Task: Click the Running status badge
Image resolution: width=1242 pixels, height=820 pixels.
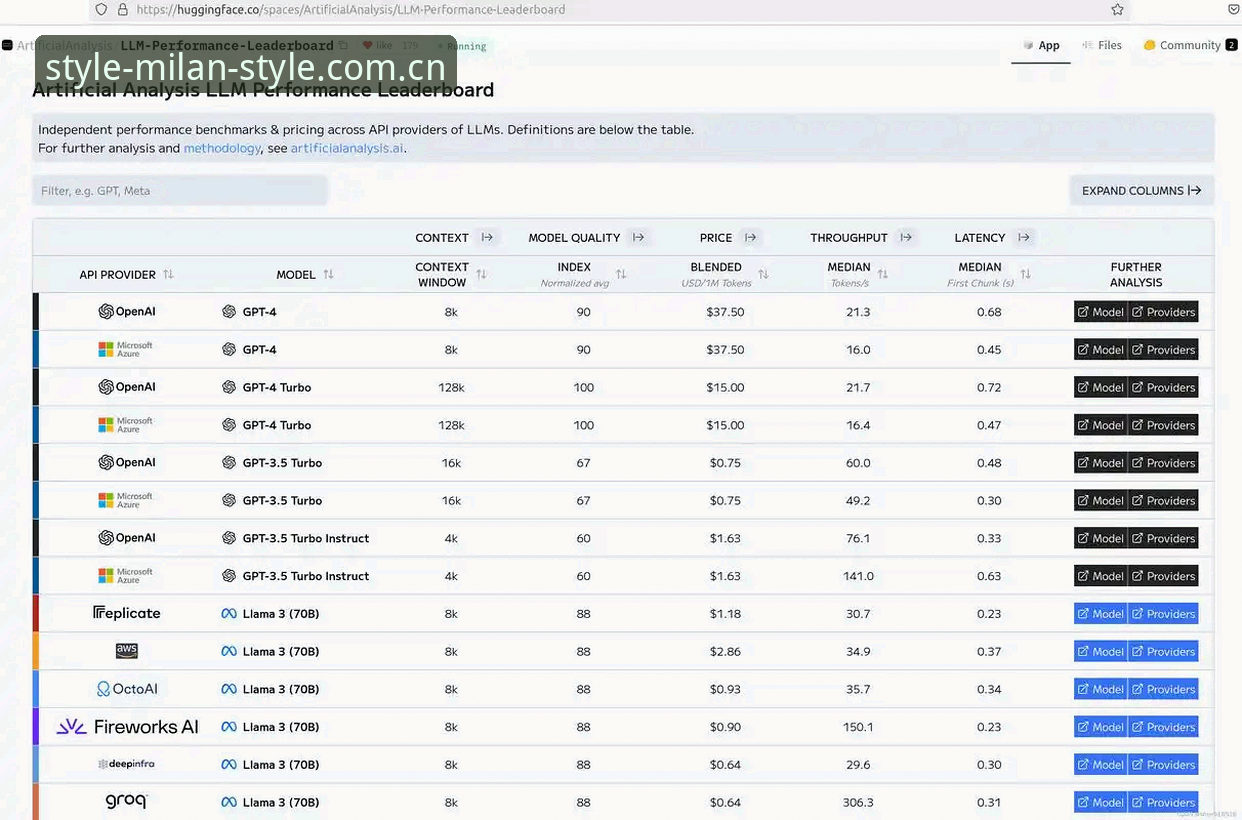Action: (461, 46)
